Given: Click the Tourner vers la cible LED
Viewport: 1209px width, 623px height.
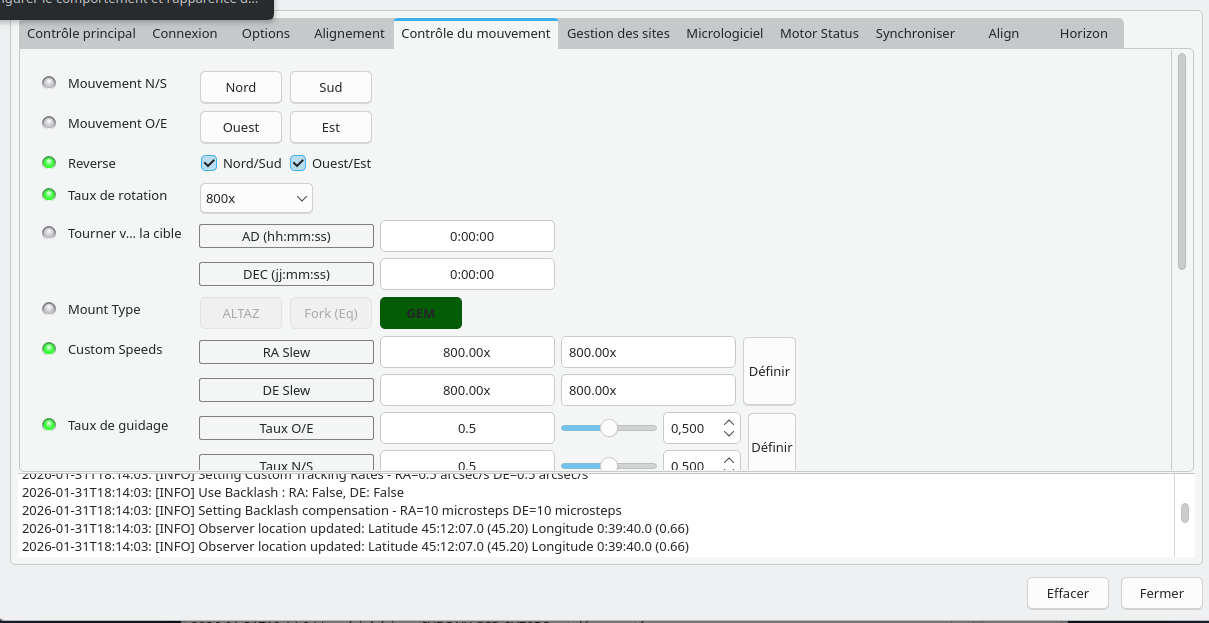Looking at the screenshot, I should coord(49,233).
